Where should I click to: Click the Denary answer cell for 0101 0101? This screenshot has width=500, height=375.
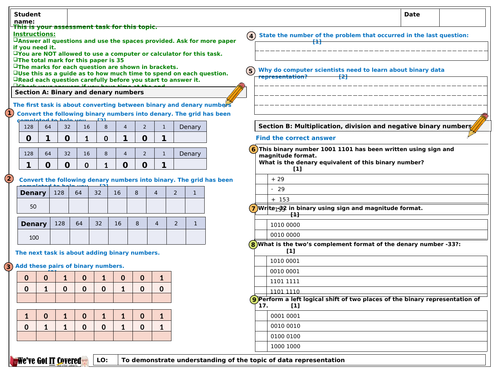point(190,138)
